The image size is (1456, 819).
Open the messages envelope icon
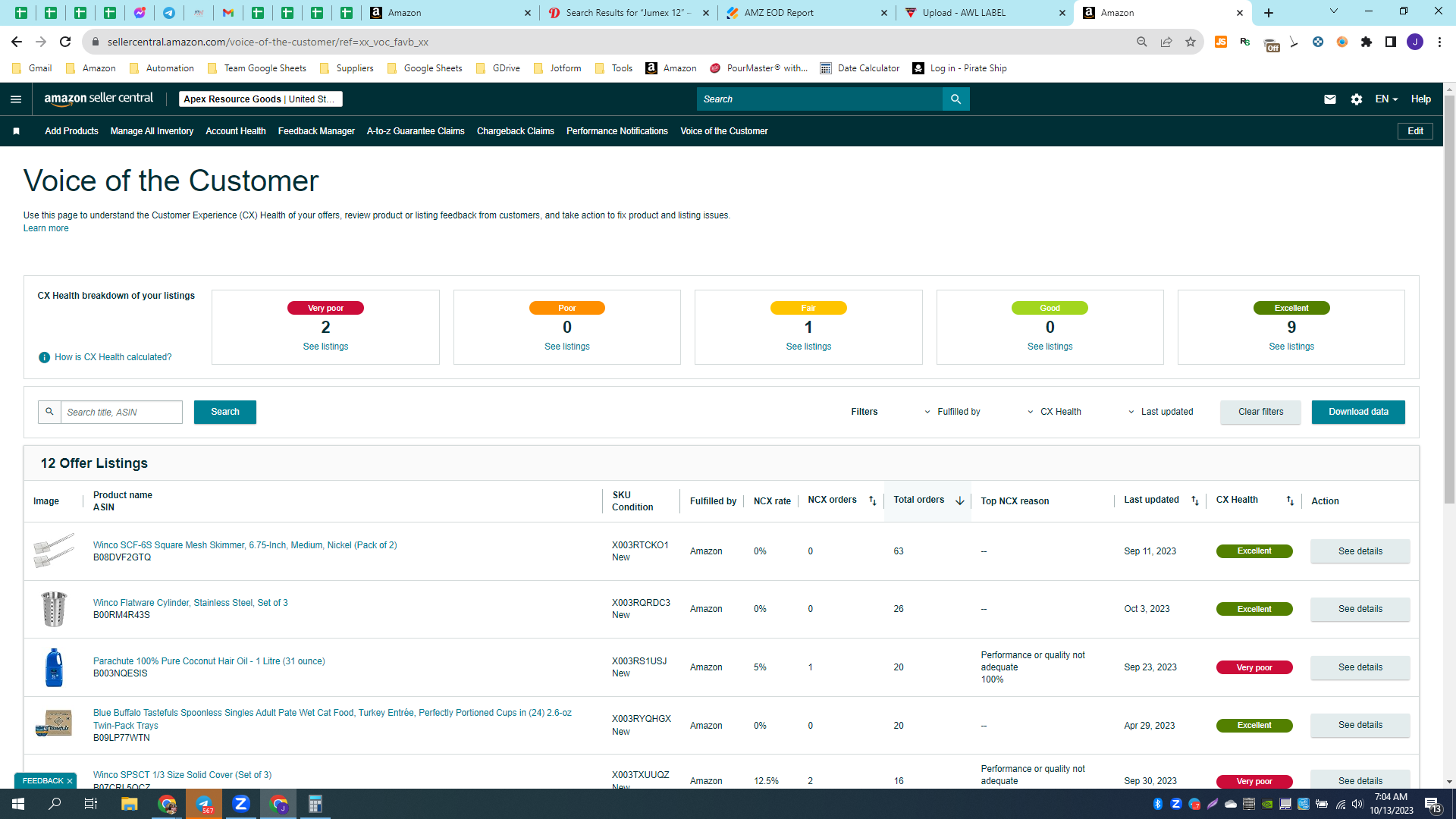point(1330,99)
